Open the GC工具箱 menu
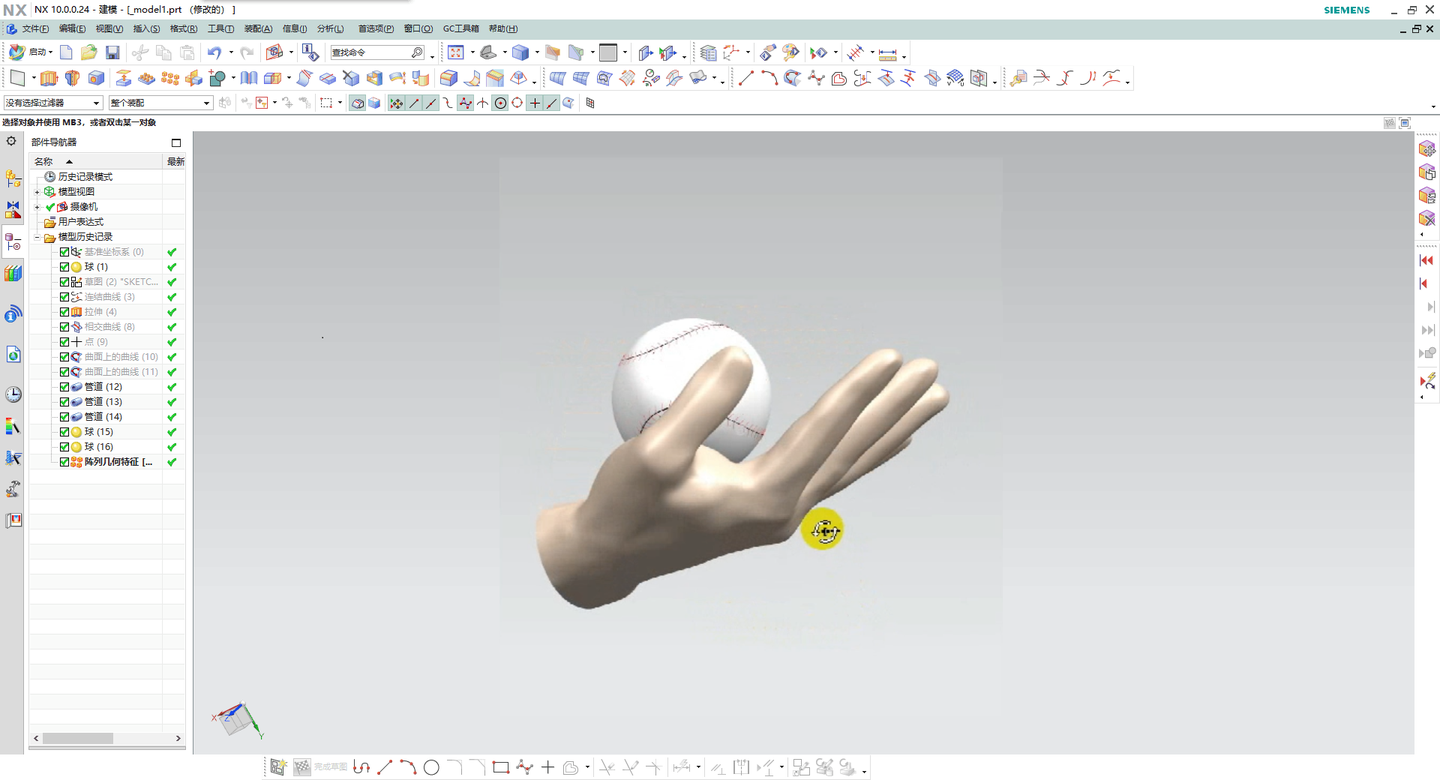1440x780 pixels. 461,29
